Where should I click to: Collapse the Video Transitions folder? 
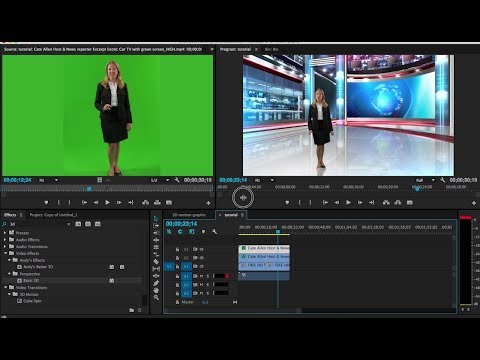5,287
